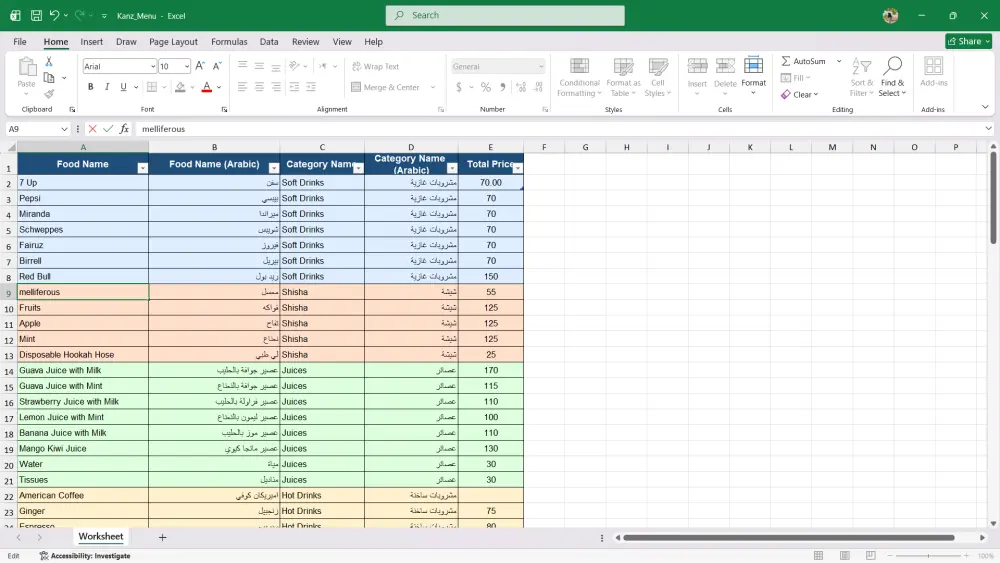Switch to the Formulas tab

pos(229,41)
